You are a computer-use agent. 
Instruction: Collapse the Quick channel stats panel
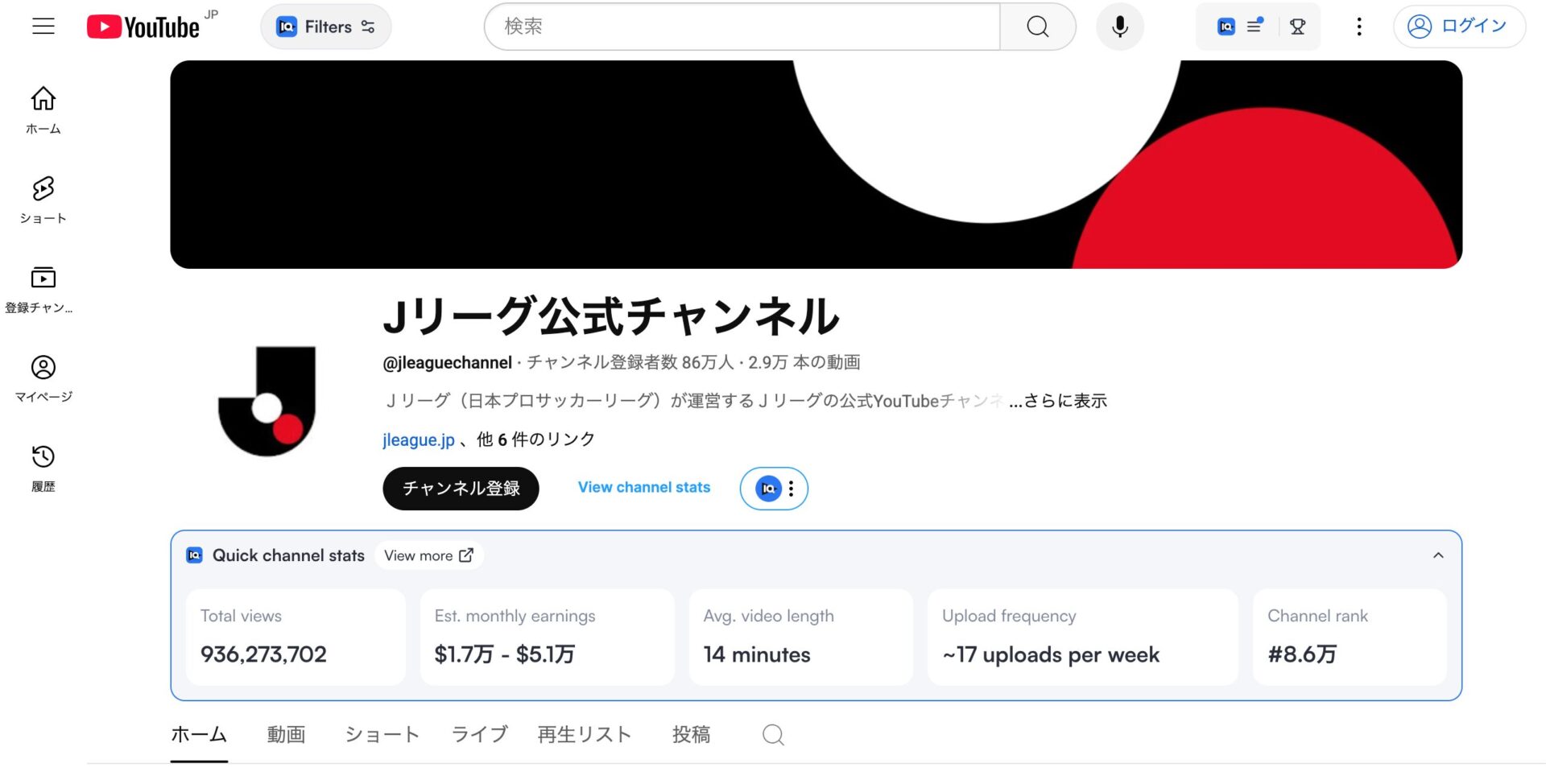pyautogui.click(x=1438, y=555)
